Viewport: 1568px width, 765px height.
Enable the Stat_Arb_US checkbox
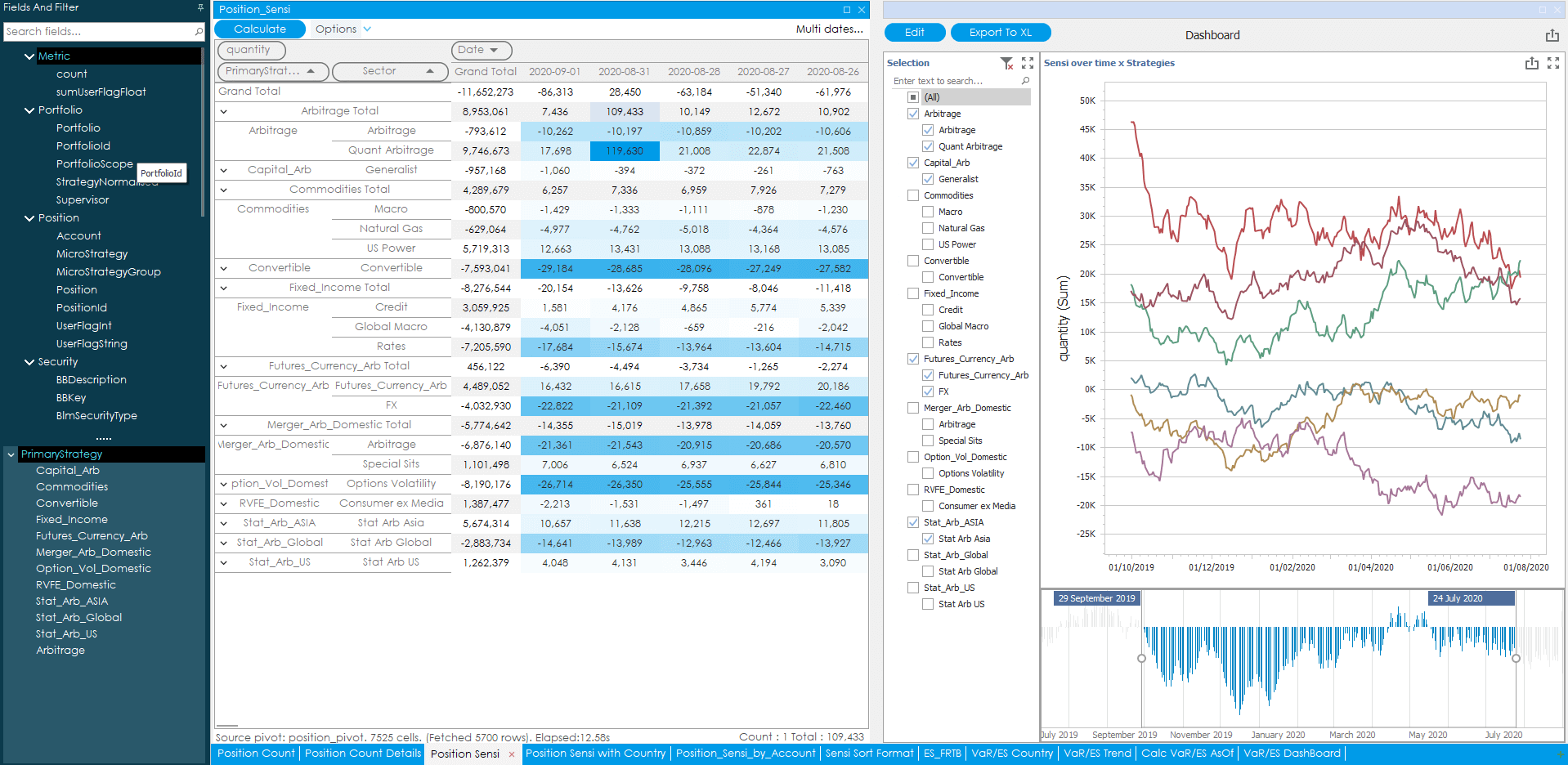point(913,588)
